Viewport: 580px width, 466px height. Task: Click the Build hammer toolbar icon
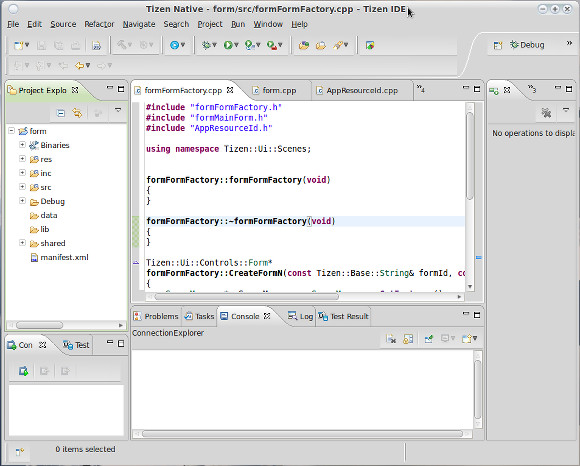[122, 45]
